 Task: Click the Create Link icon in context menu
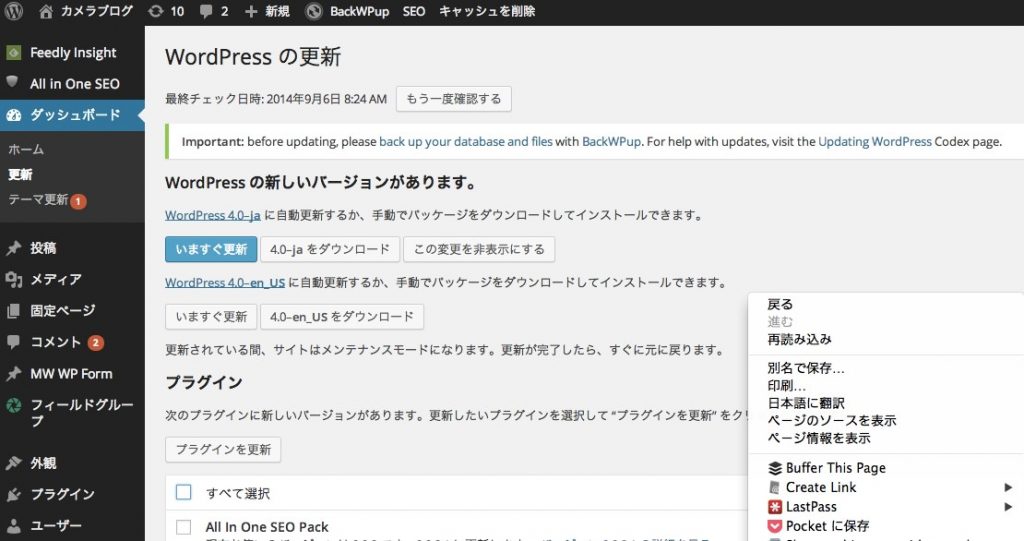pos(775,487)
